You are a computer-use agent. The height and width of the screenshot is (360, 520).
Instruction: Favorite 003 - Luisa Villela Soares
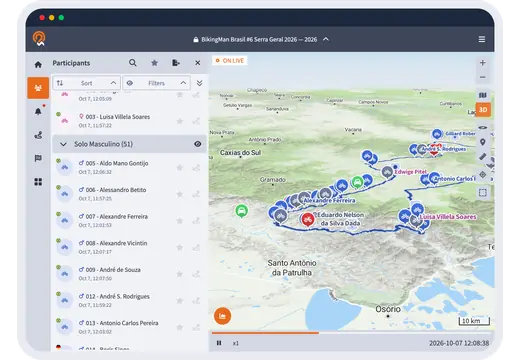coord(180,121)
